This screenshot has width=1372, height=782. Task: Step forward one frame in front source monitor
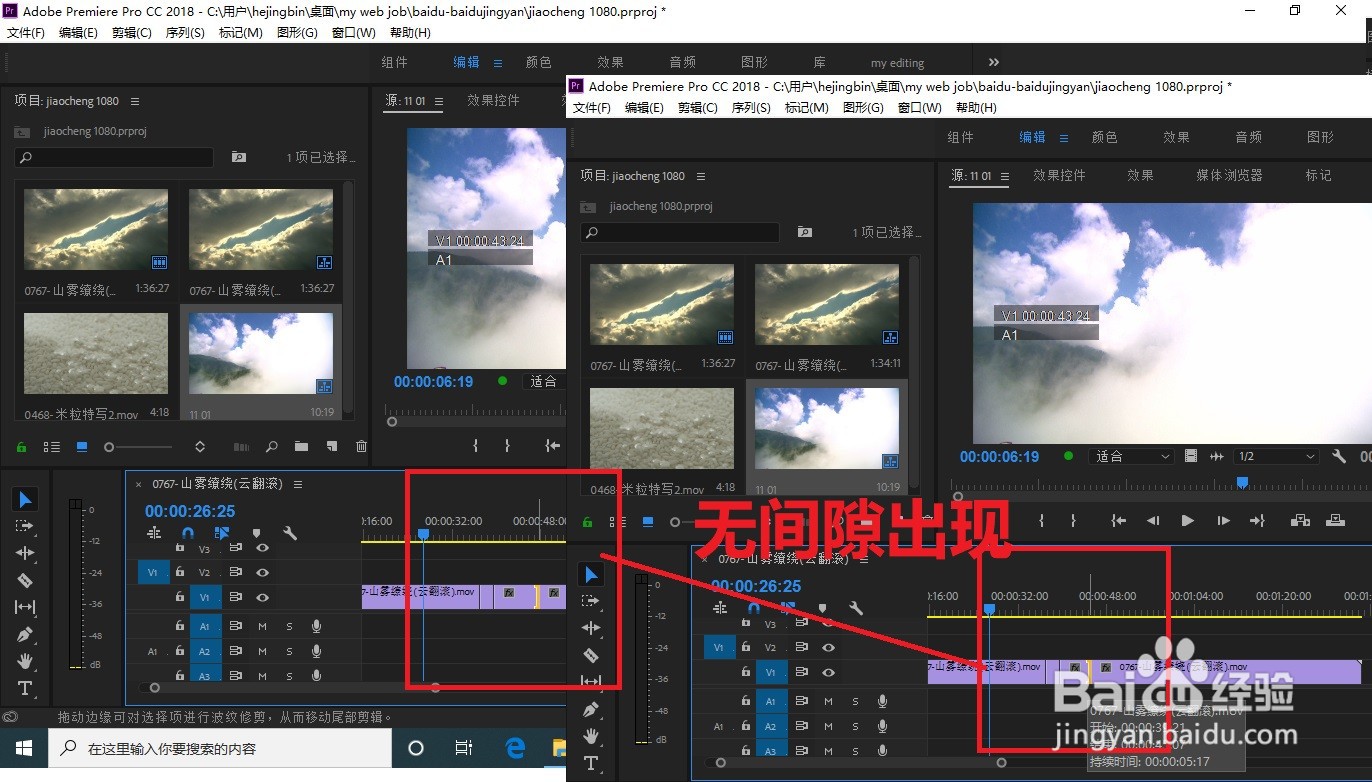[x=1223, y=520]
